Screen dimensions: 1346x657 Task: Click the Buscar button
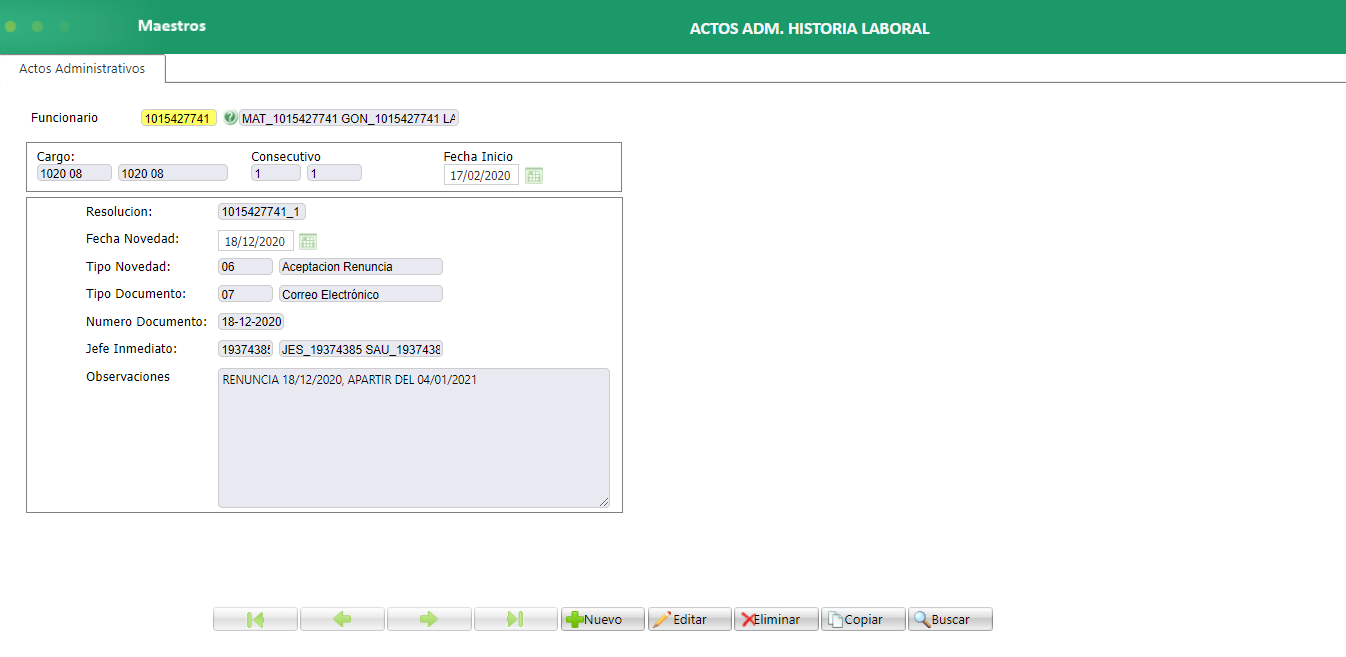pyautogui.click(x=951, y=620)
